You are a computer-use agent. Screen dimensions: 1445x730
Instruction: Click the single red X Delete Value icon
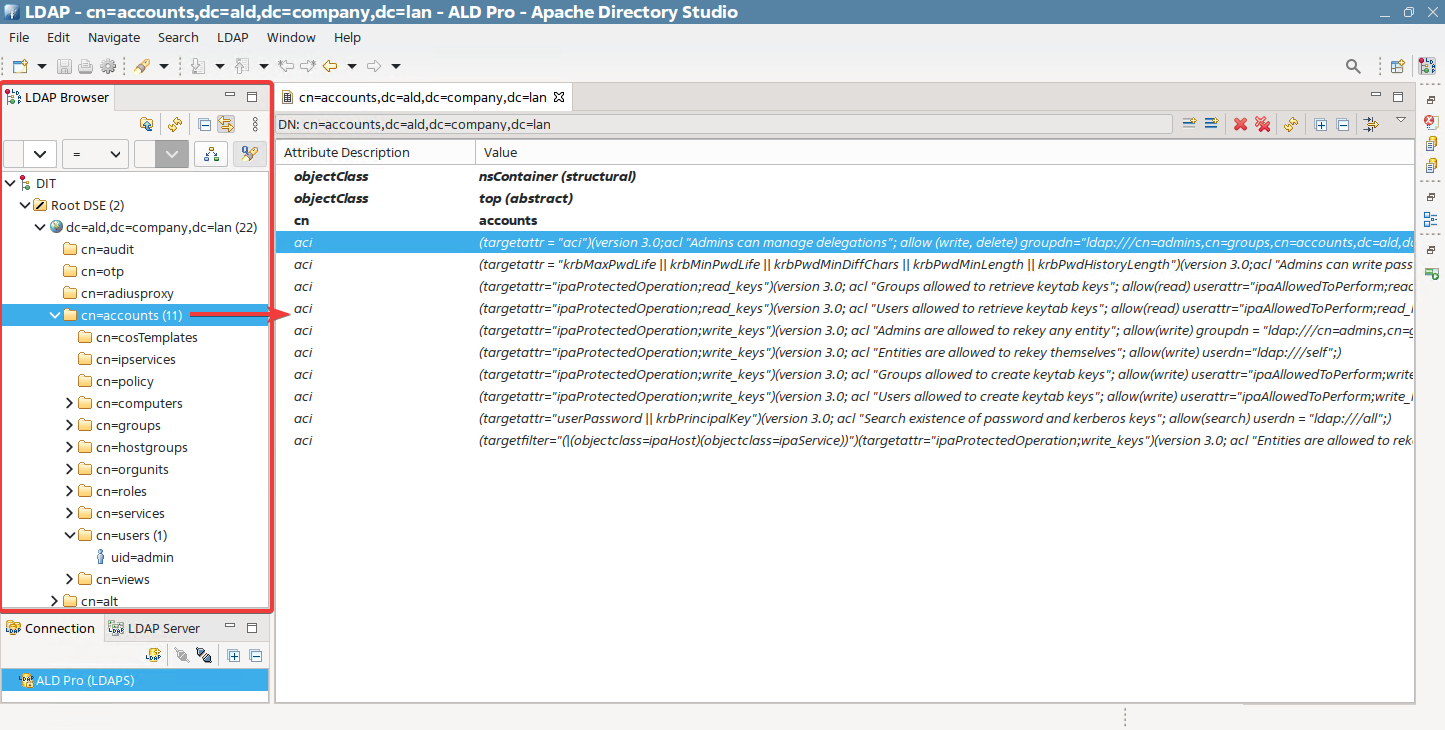(x=1240, y=124)
